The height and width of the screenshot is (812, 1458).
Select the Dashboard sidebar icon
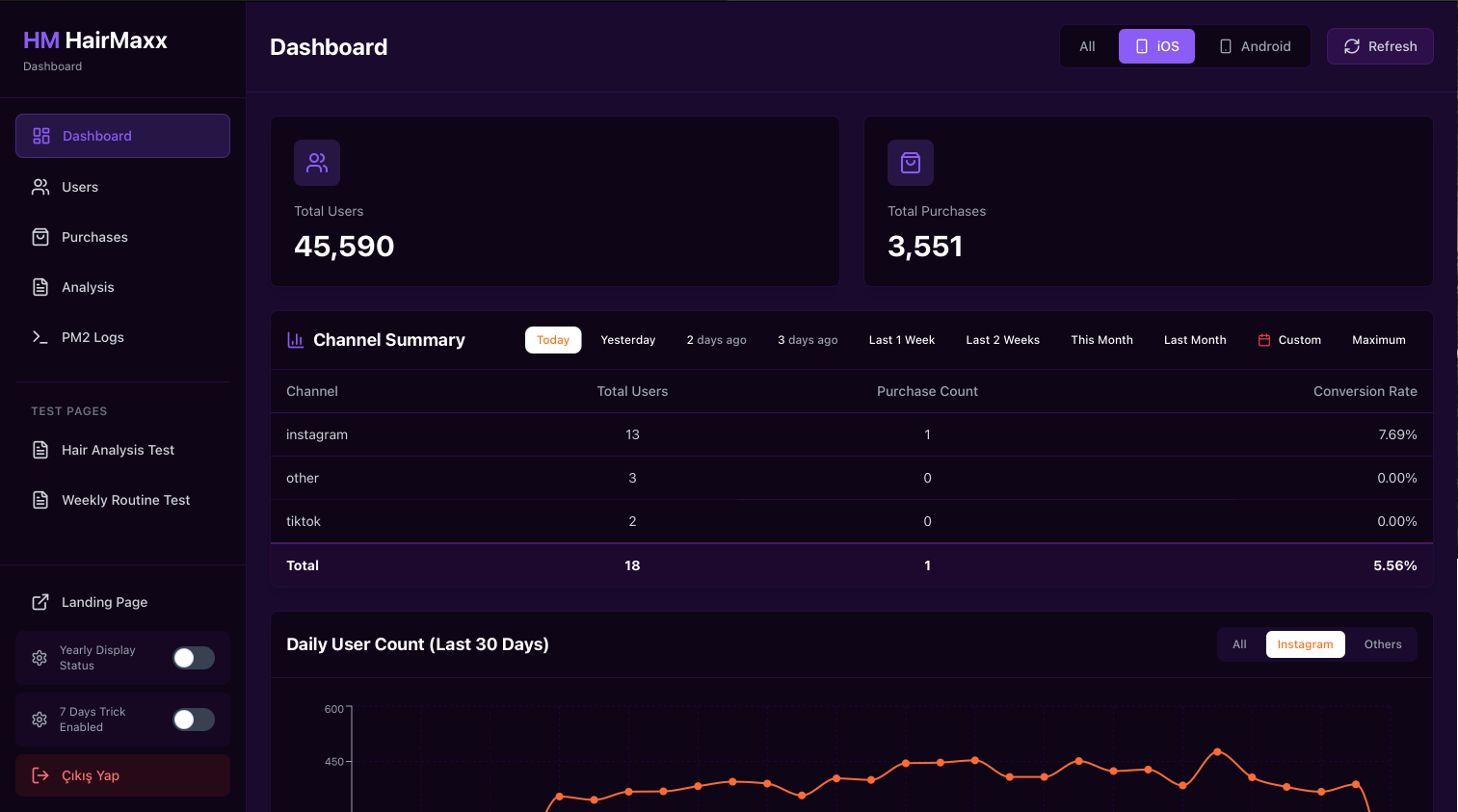(x=40, y=136)
